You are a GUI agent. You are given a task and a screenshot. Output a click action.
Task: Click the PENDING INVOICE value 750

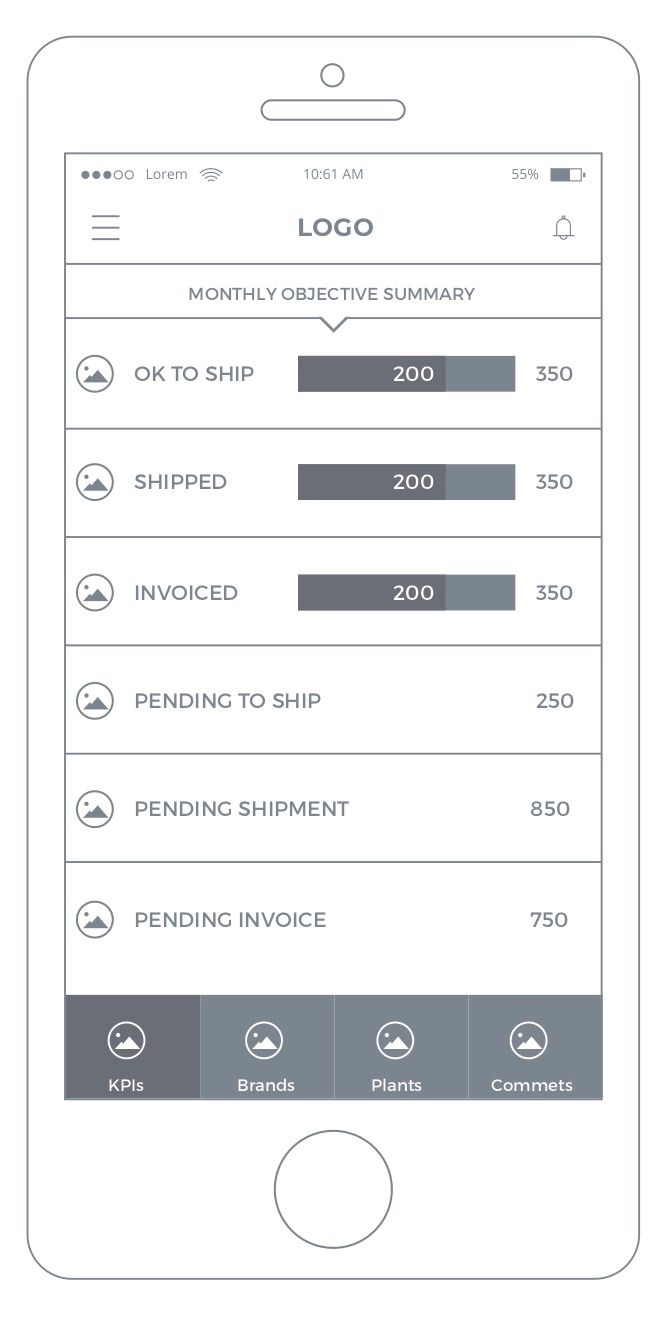click(549, 919)
